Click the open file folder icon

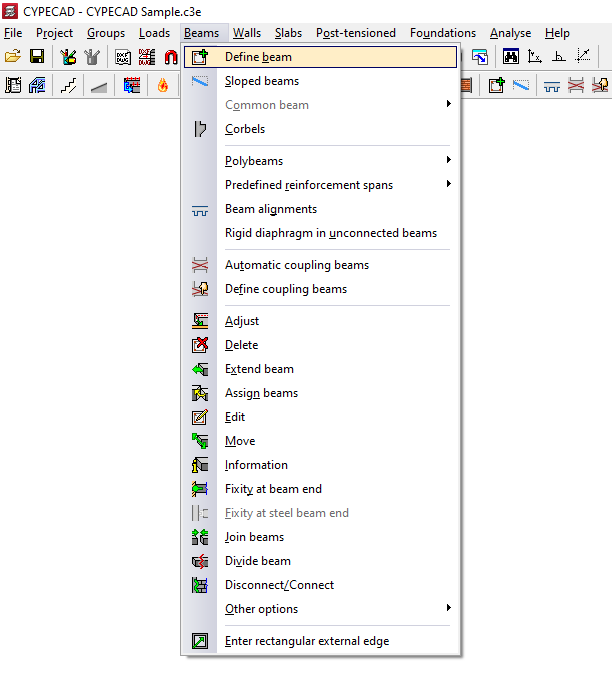(x=13, y=57)
